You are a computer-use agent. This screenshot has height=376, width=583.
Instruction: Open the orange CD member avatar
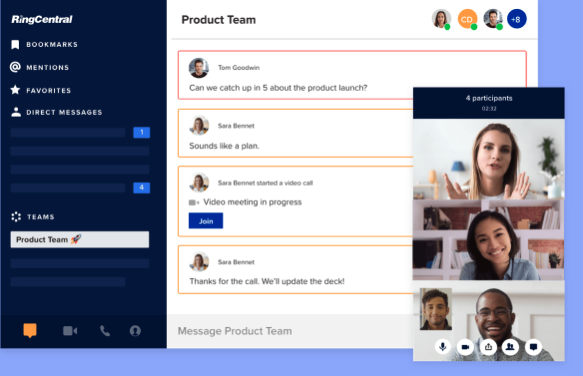tap(467, 19)
